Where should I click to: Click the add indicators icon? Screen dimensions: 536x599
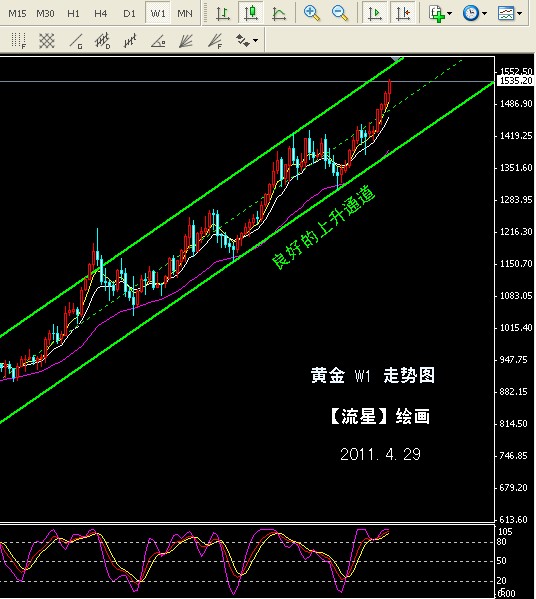tap(436, 13)
